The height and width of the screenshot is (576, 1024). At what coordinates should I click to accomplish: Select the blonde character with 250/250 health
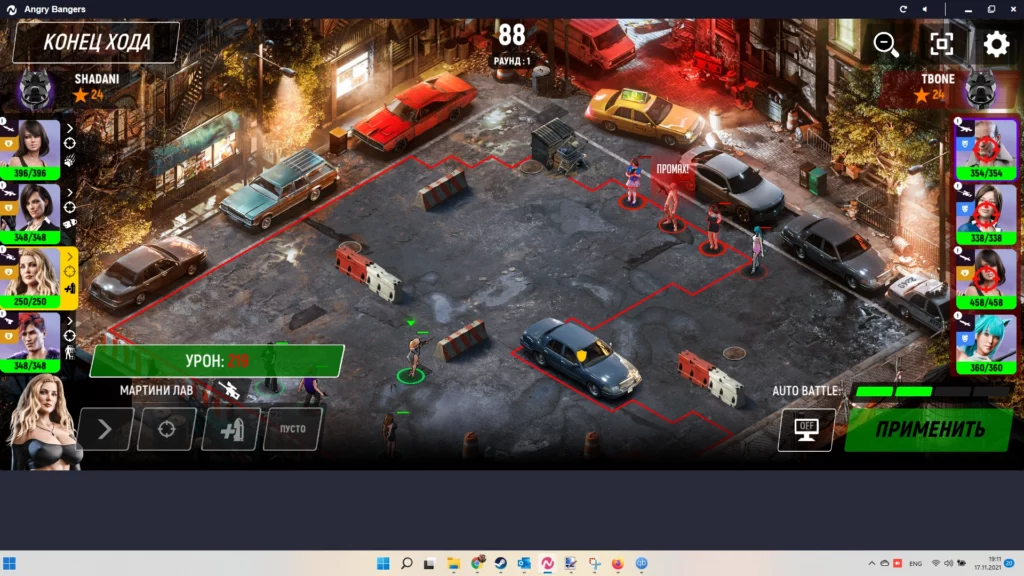(x=33, y=276)
